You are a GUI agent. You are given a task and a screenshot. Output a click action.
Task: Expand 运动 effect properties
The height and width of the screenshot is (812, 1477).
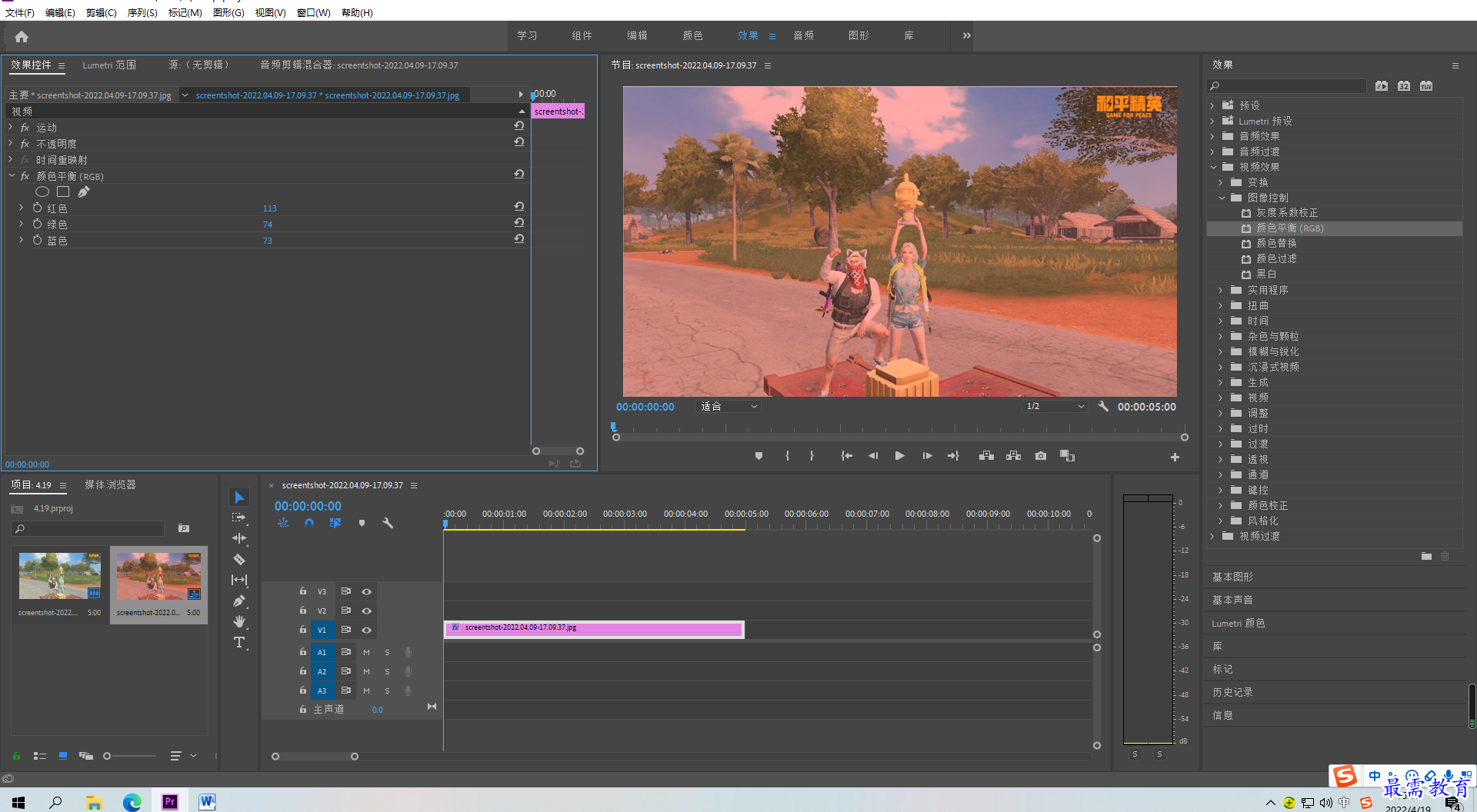click(11, 127)
